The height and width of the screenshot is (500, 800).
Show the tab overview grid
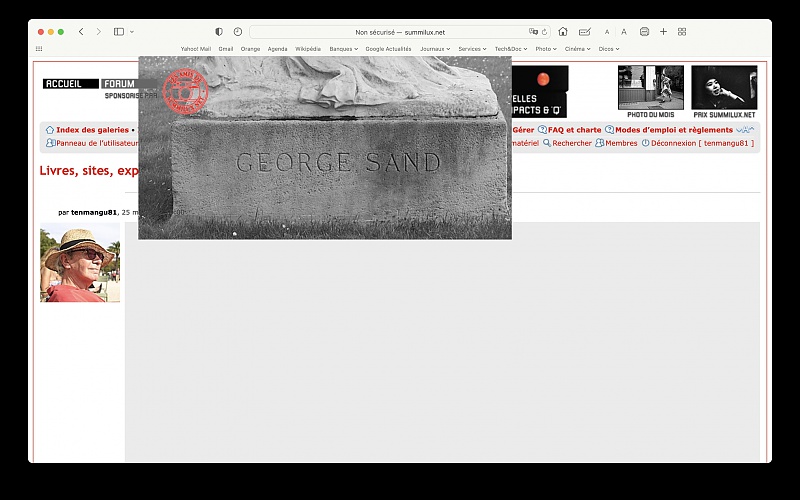(x=682, y=32)
